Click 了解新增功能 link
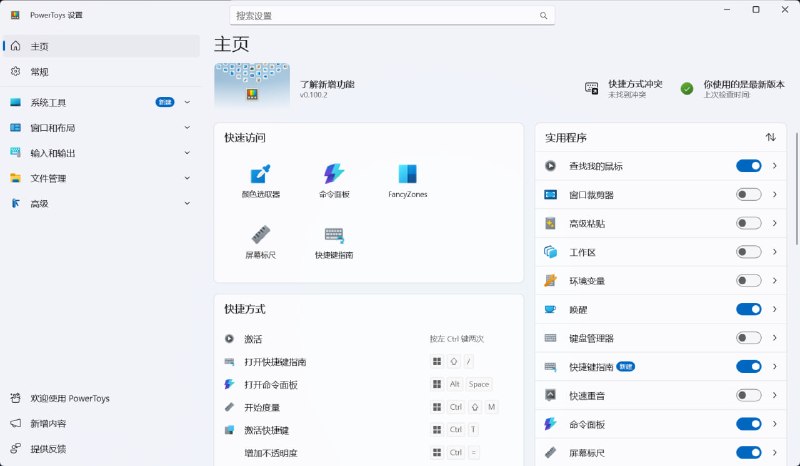The image size is (800, 466). tap(327, 84)
